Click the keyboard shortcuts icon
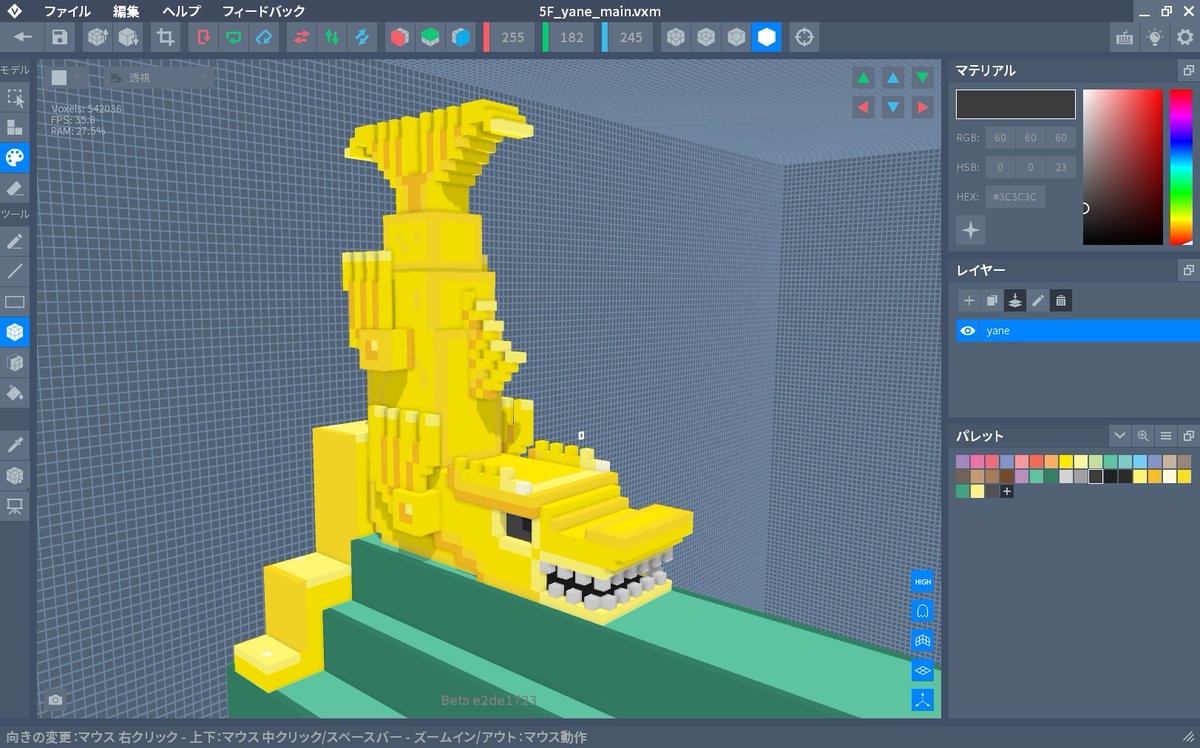The width and height of the screenshot is (1200, 748). pyautogui.click(x=1124, y=37)
